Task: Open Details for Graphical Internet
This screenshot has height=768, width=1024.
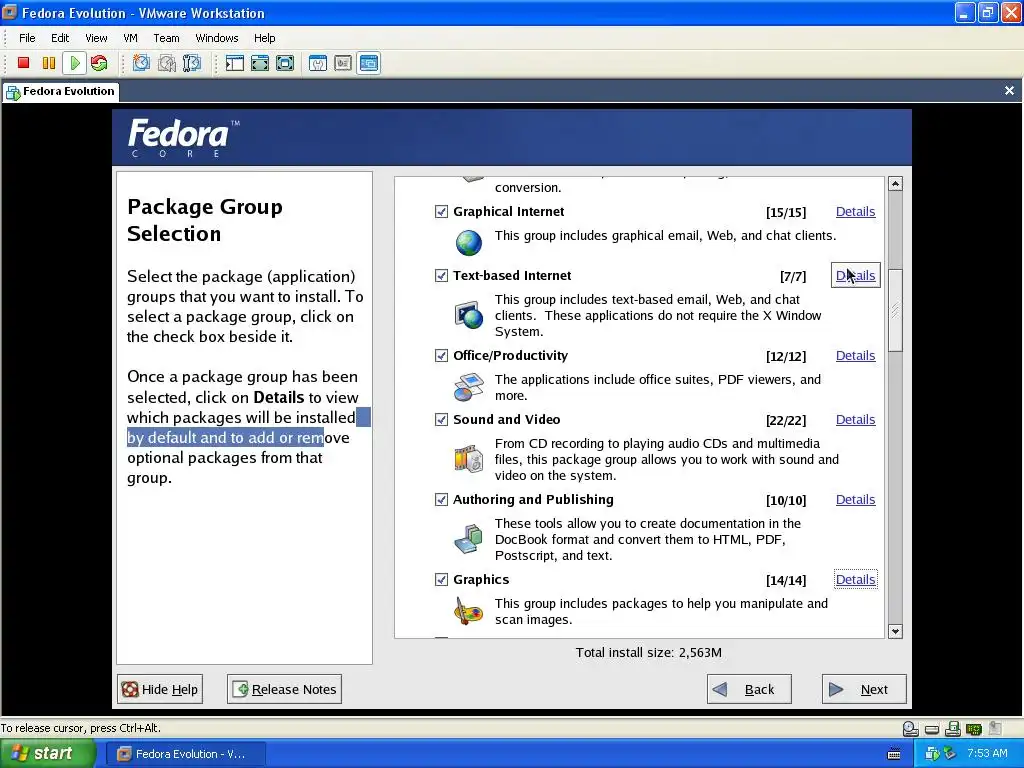Action: coord(856,212)
